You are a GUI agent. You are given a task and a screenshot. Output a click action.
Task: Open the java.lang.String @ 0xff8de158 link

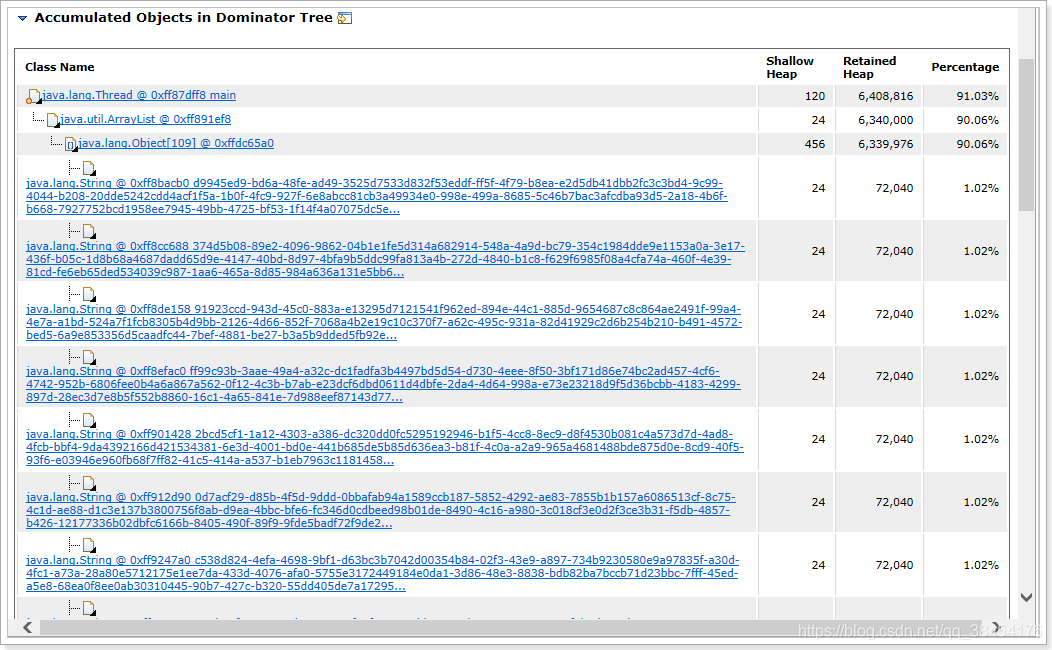[384, 322]
